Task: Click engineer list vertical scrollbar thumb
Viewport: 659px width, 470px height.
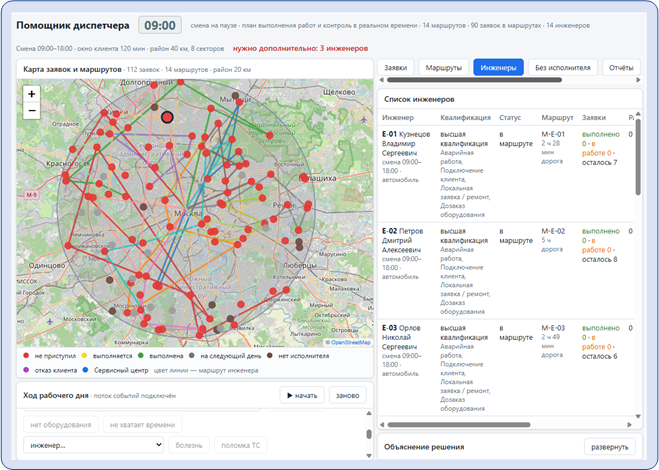Action: point(638,158)
